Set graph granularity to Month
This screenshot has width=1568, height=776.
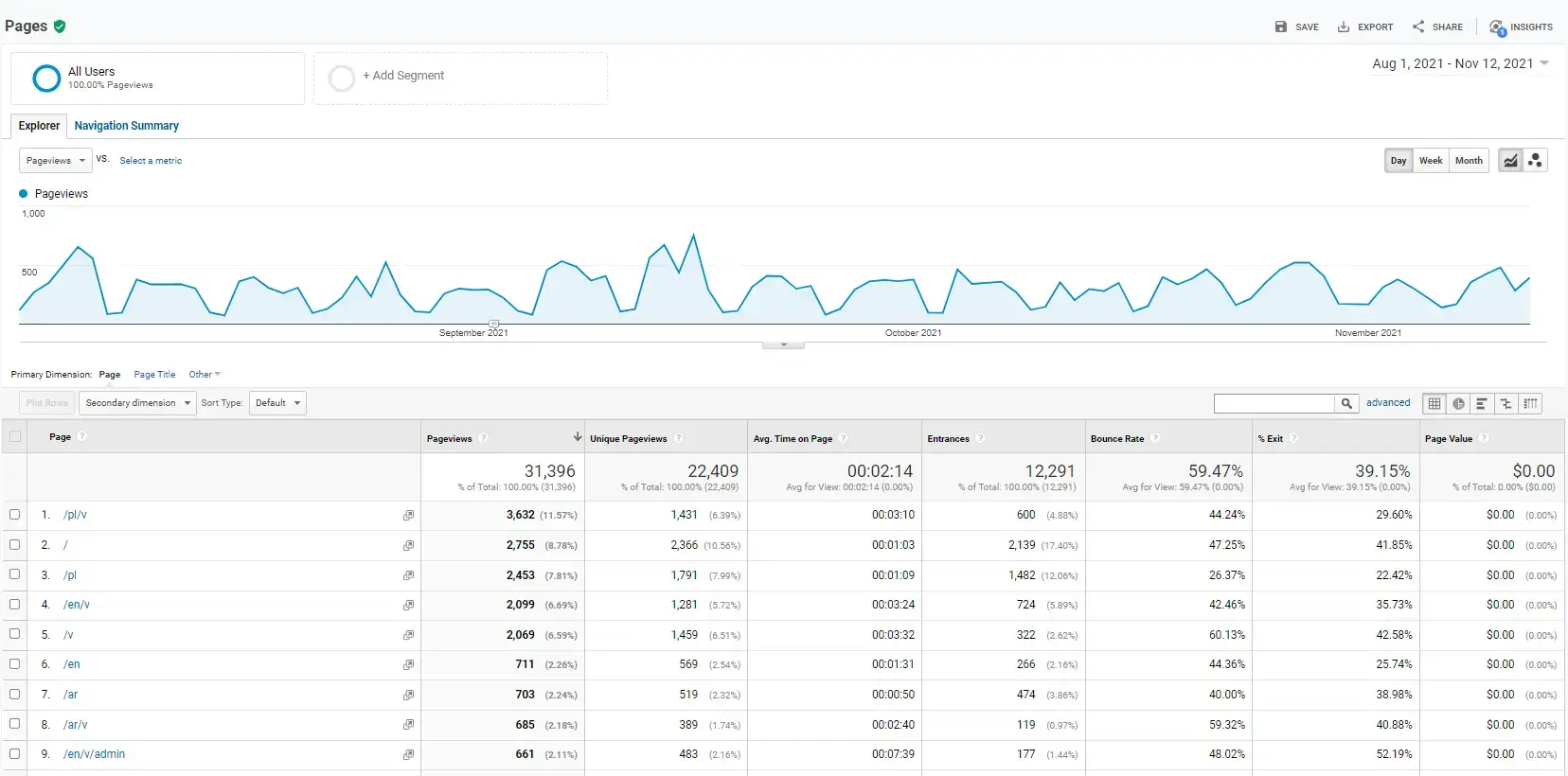[1469, 161]
